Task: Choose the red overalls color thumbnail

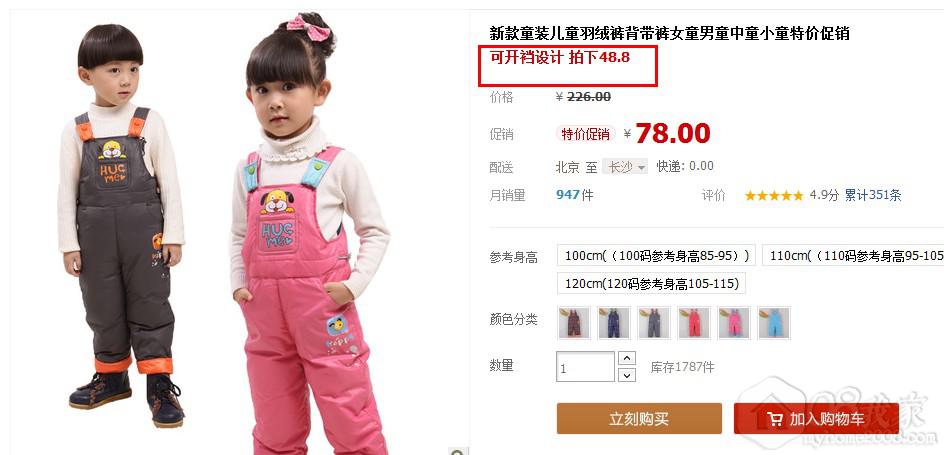Action: coord(694,323)
